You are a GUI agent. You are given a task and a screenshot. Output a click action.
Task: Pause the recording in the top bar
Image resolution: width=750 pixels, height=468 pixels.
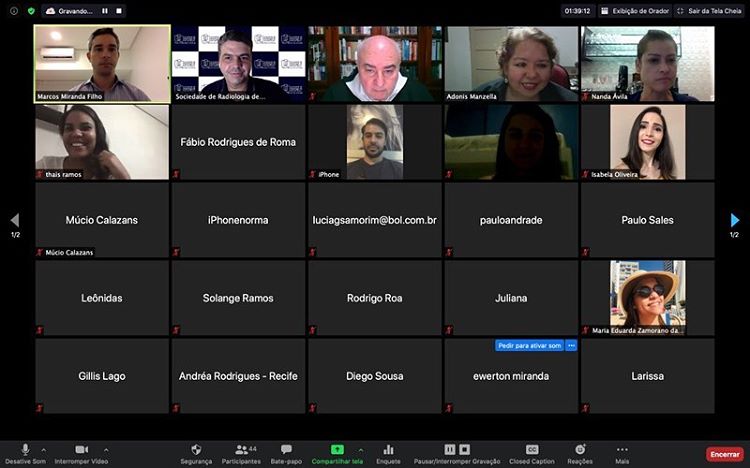[x=105, y=11]
